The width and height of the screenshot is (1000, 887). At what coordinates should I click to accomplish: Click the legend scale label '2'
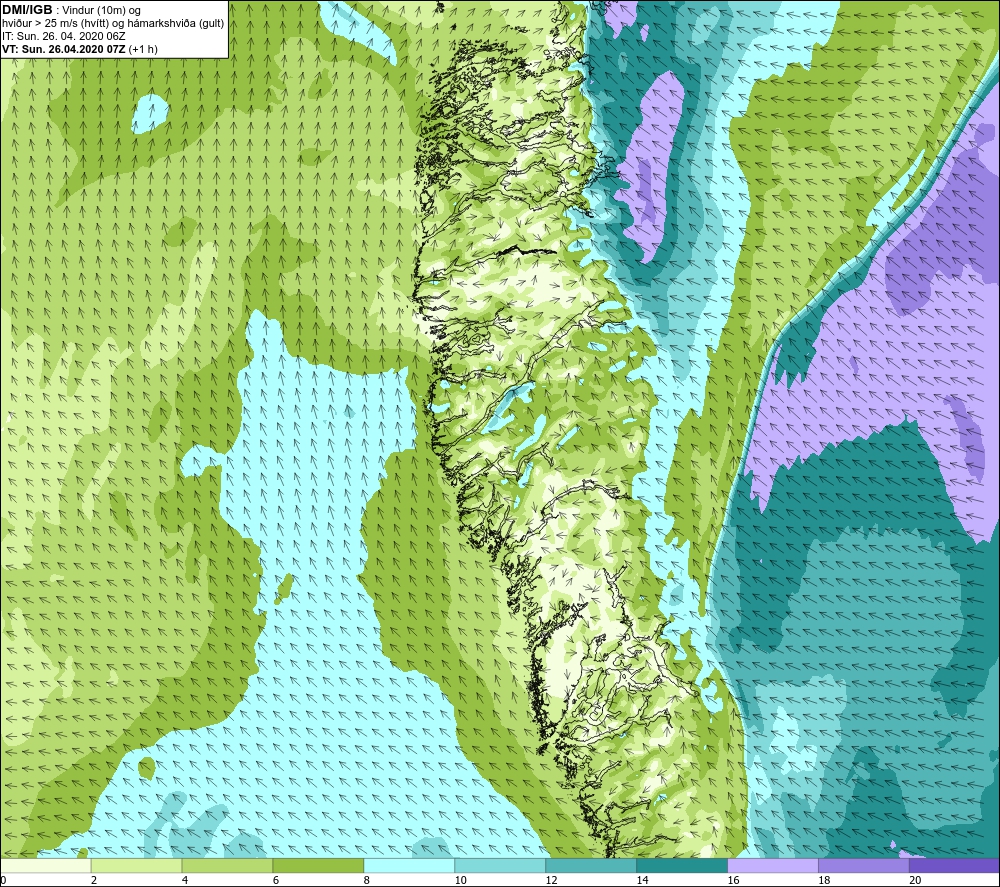94,880
